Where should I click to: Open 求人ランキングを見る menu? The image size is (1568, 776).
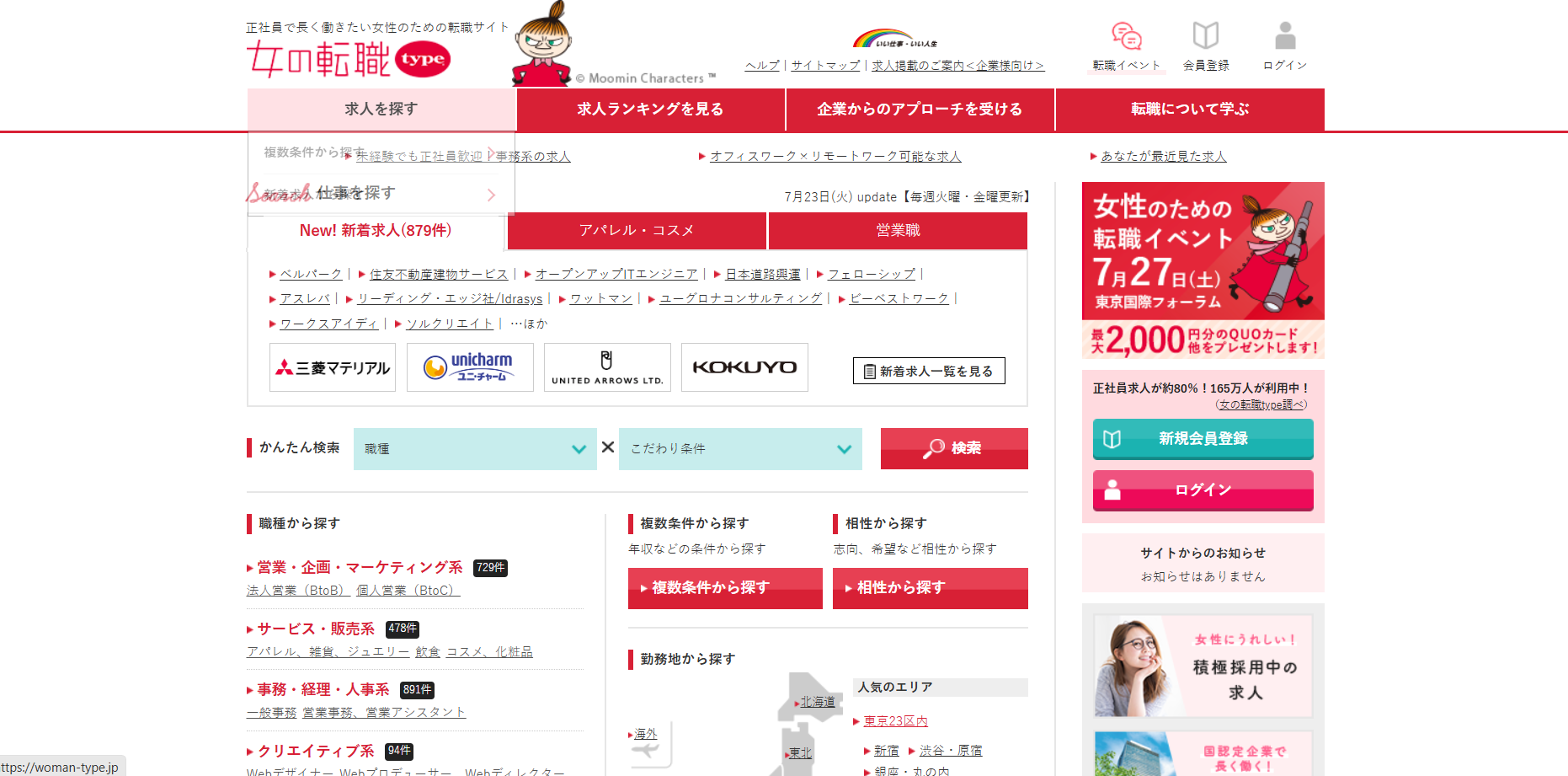pos(650,110)
